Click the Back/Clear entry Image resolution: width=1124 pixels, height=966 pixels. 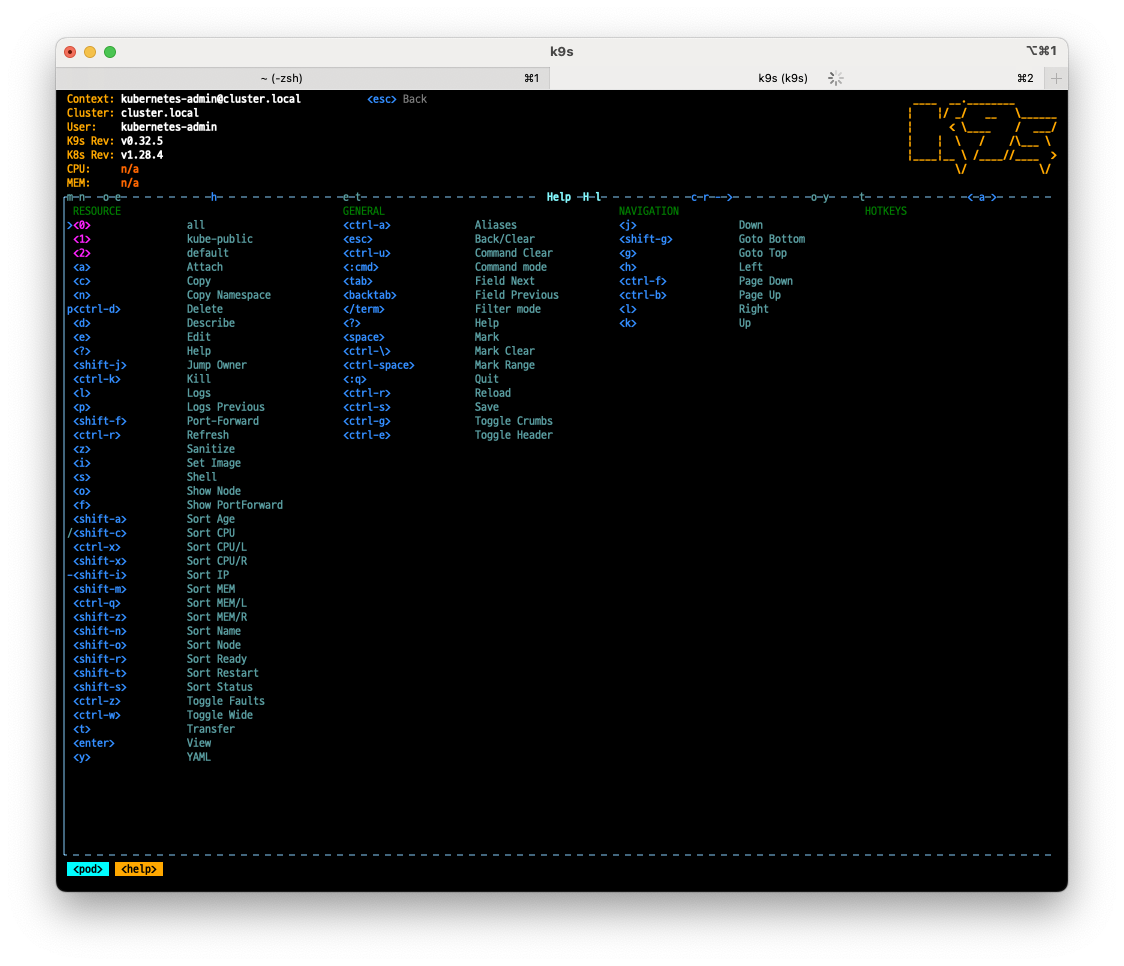coord(505,239)
